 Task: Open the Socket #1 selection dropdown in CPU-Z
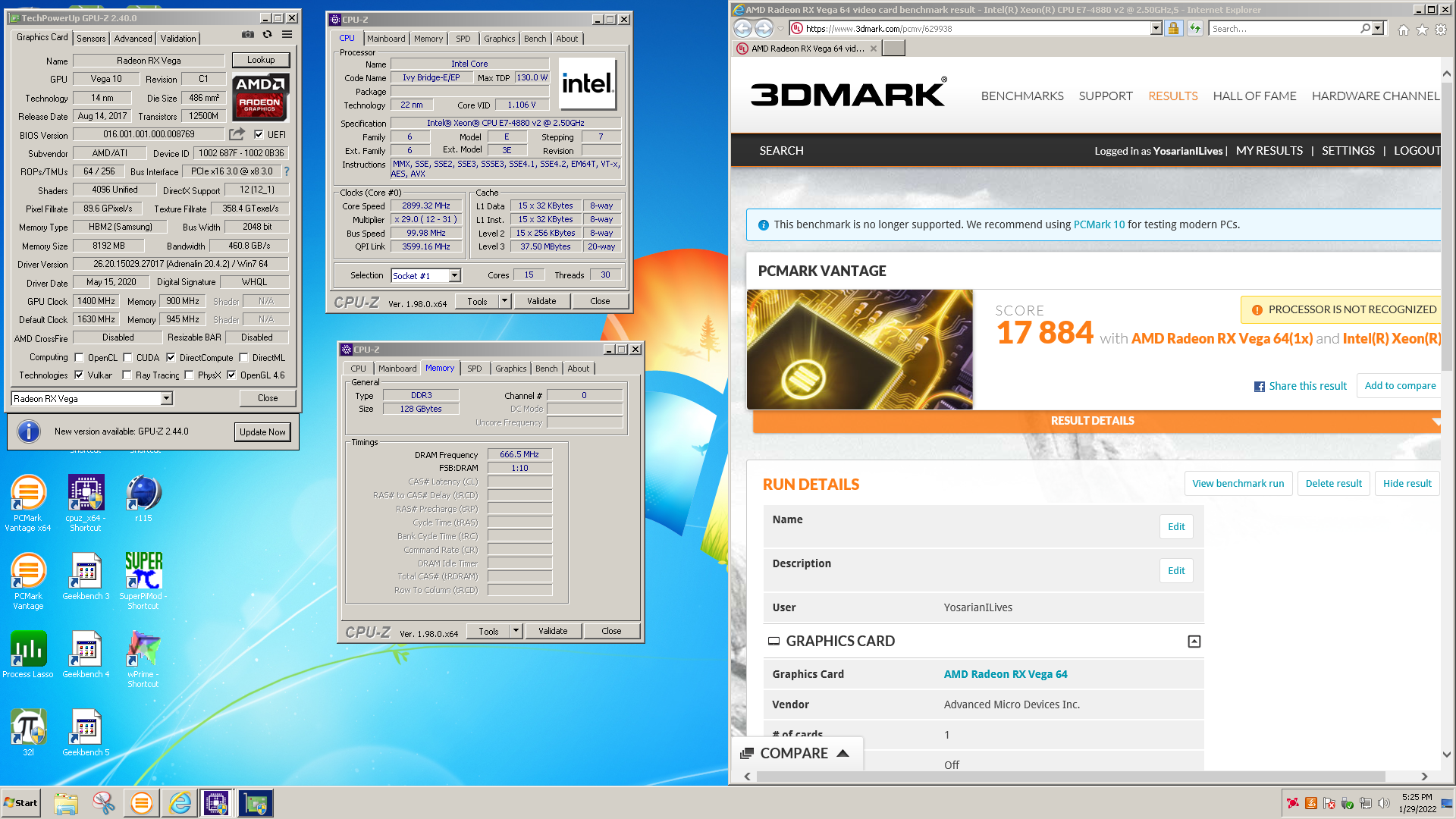point(454,275)
